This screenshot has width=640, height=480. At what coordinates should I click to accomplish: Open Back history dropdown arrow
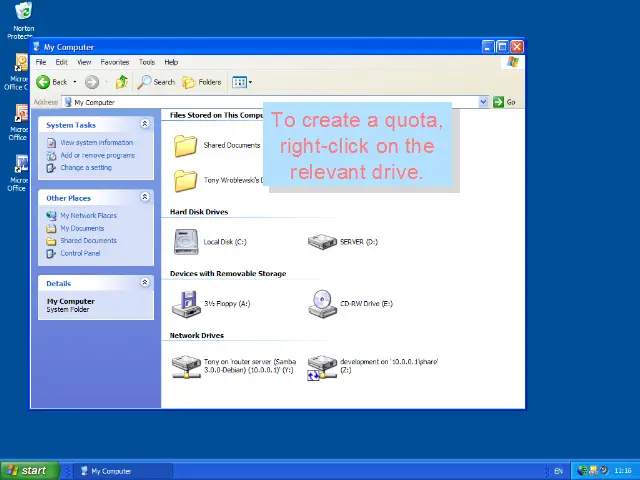pos(74,82)
